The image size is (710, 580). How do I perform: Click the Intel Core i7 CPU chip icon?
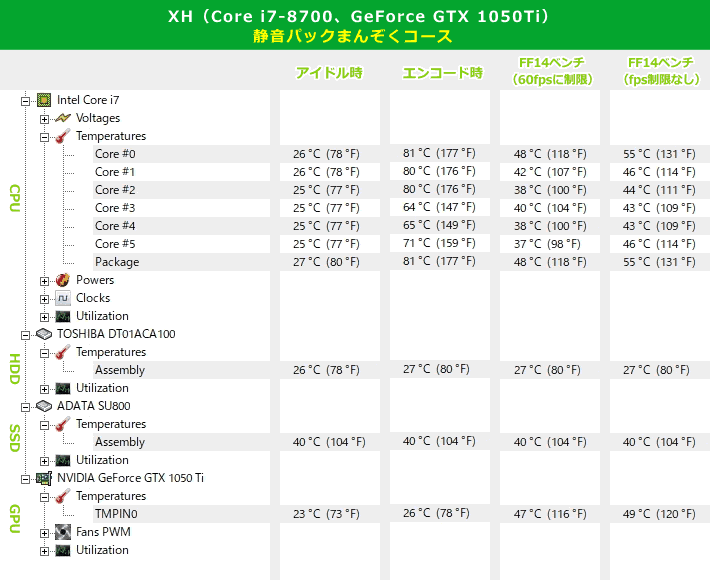point(44,100)
